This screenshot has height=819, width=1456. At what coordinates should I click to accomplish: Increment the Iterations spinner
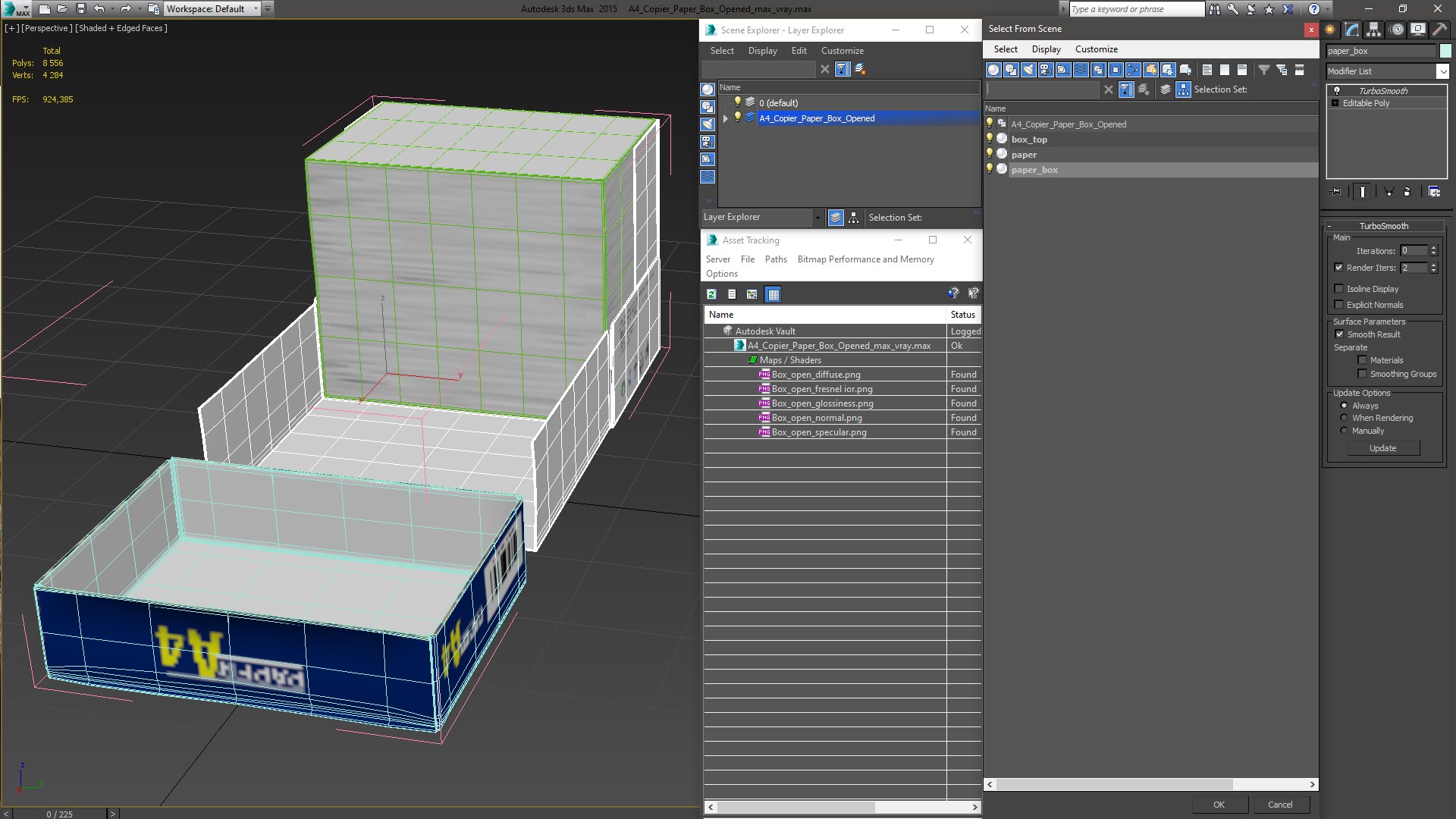(1433, 248)
